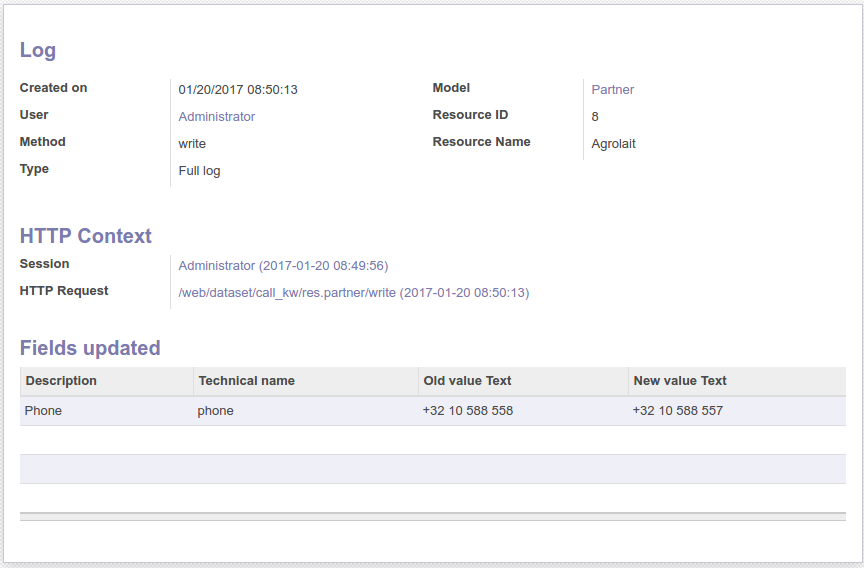Click the Type value Full log
Viewport: 864px width, 568px height.
tap(199, 171)
